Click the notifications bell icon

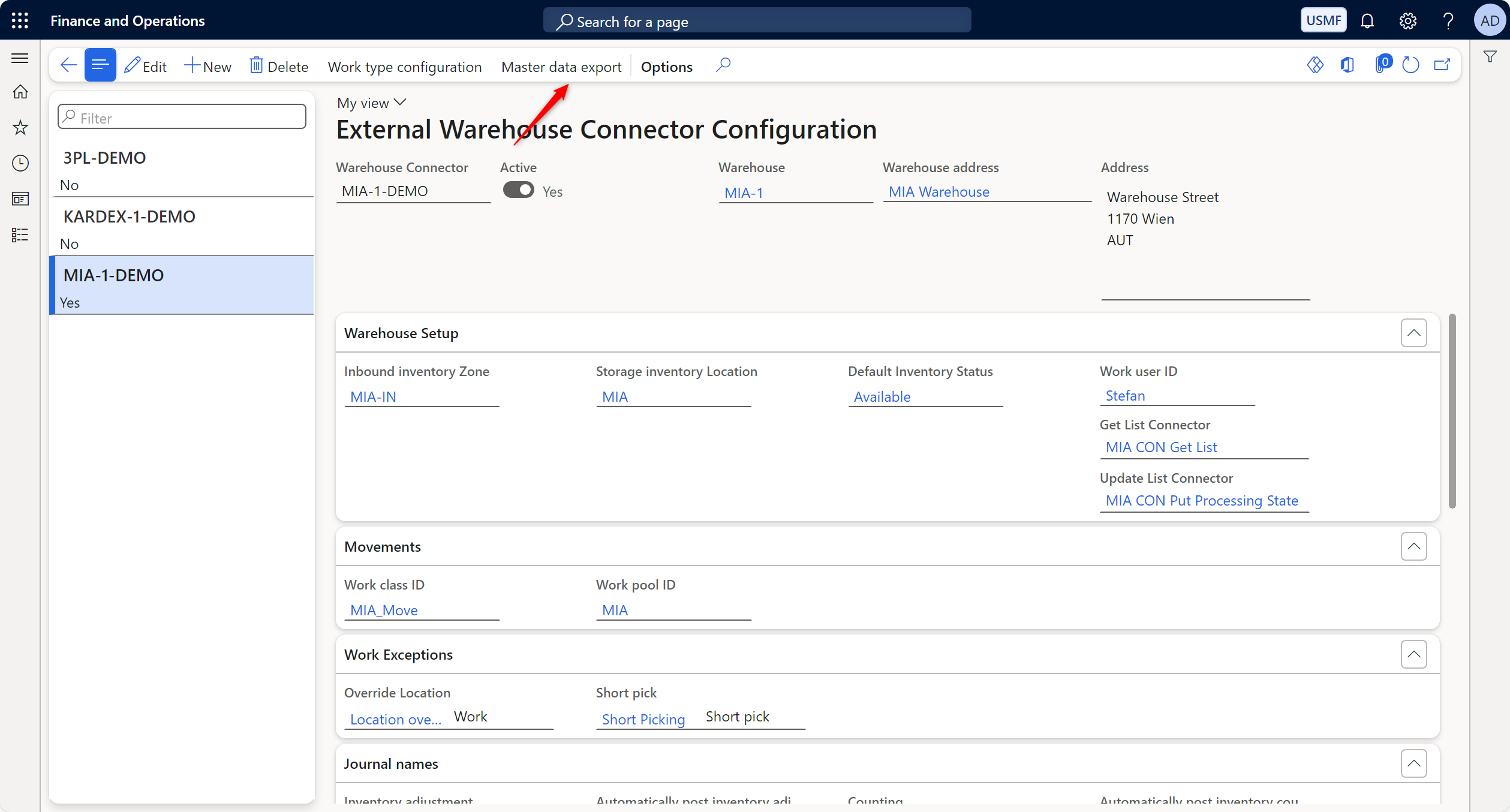tap(1367, 21)
